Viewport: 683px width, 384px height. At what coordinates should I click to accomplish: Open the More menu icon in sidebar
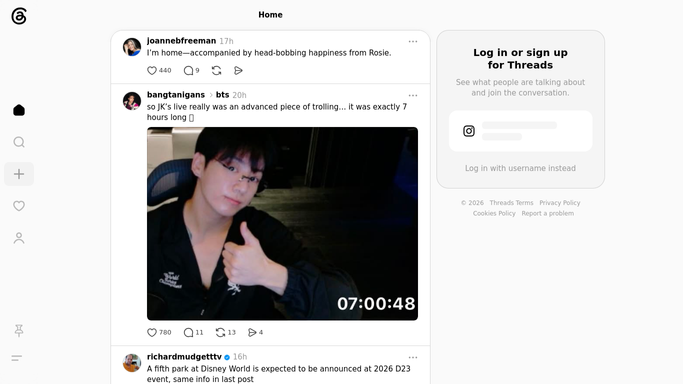[17, 358]
